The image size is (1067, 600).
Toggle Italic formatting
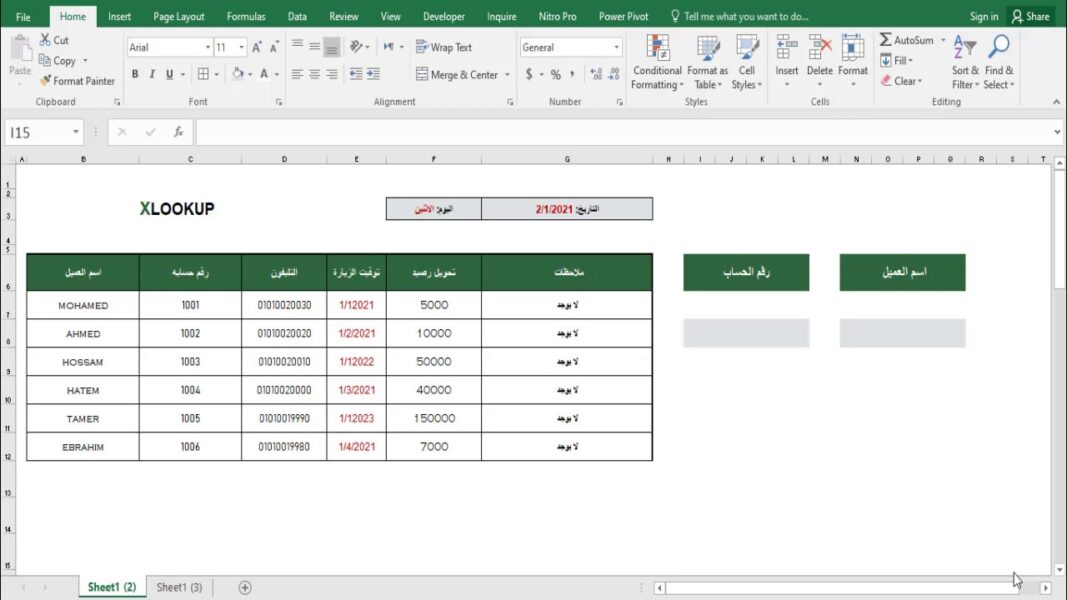pos(152,74)
